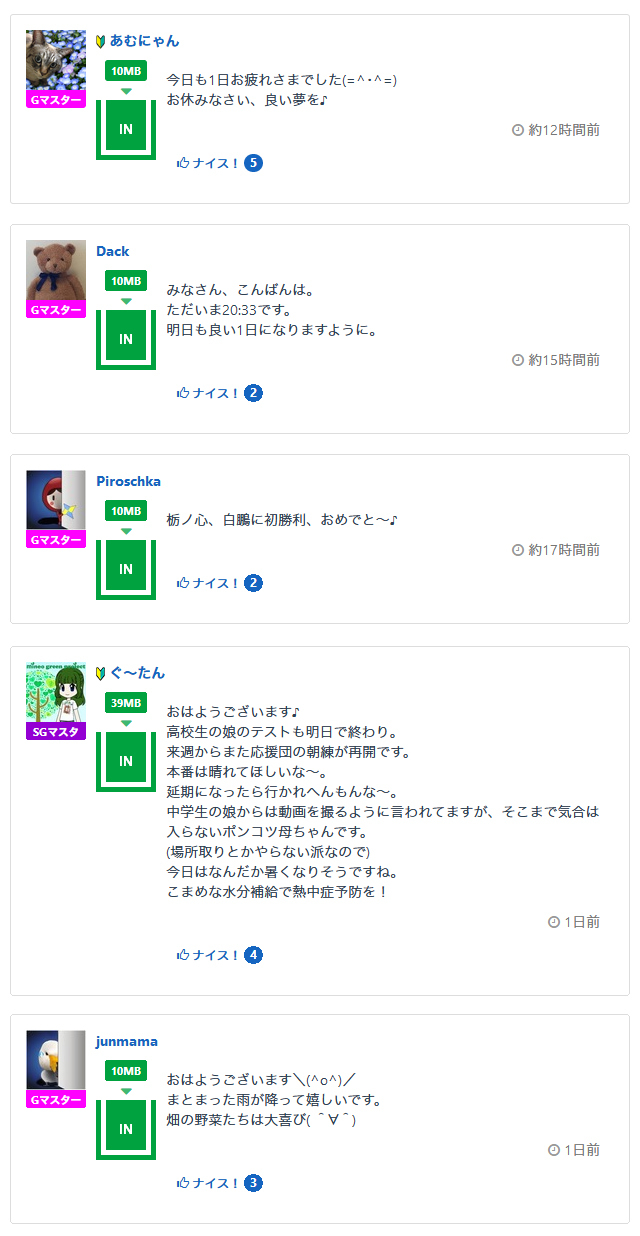Like あむにゃん's good-night post with ナイス！

208,163
